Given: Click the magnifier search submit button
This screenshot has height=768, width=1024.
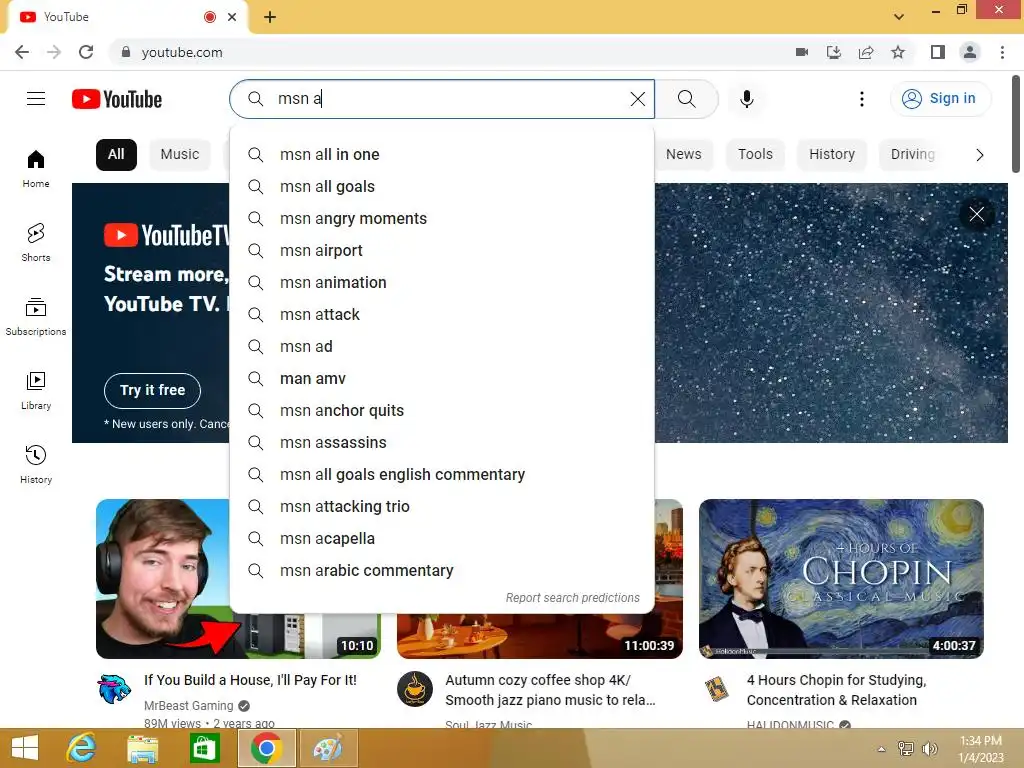Looking at the screenshot, I should pos(686,99).
